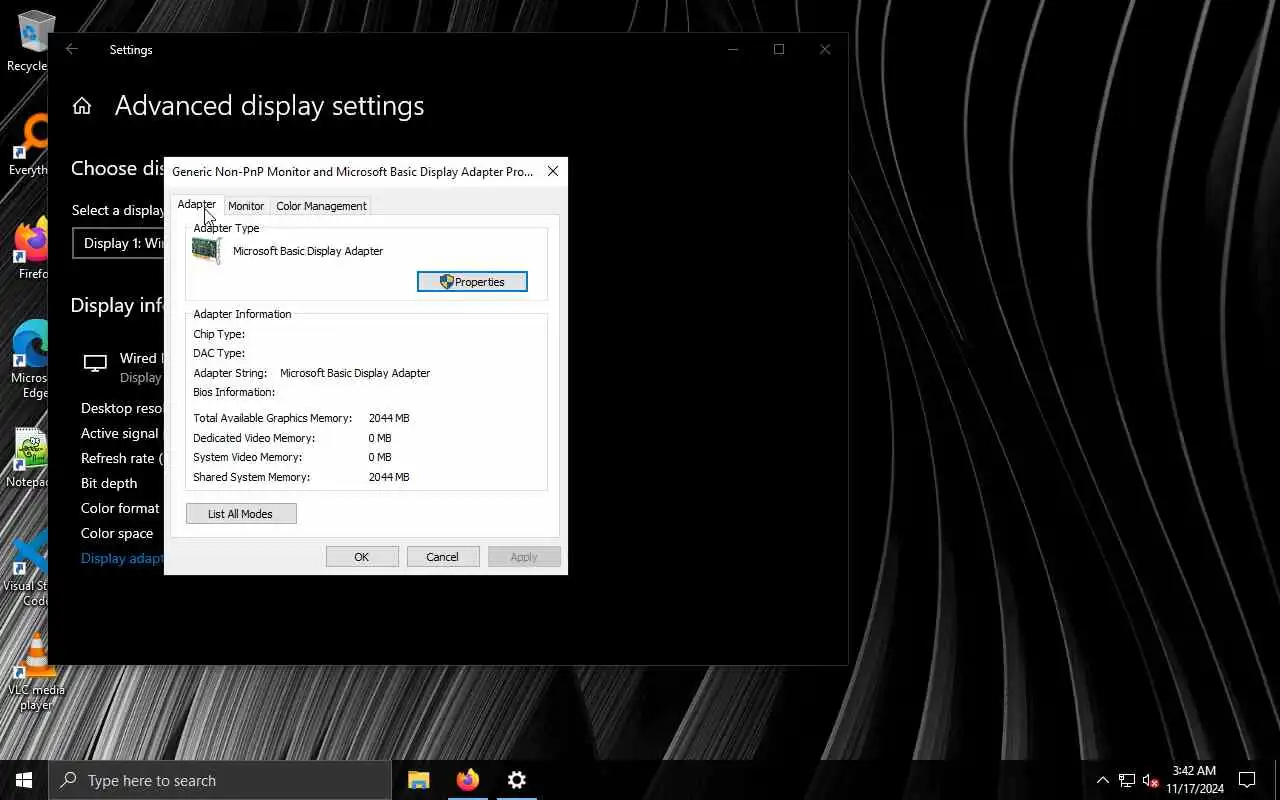Cancel the adapter properties dialog
Viewport: 1280px width, 800px height.
[442, 557]
